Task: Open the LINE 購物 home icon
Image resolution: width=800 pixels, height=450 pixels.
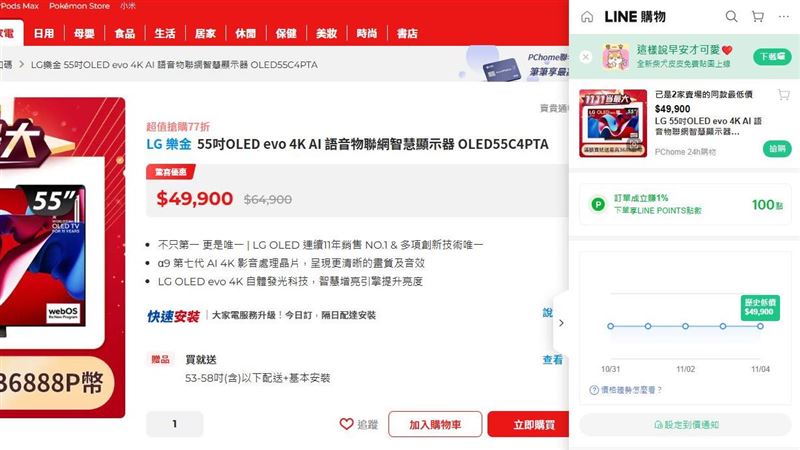Action: 587,17
